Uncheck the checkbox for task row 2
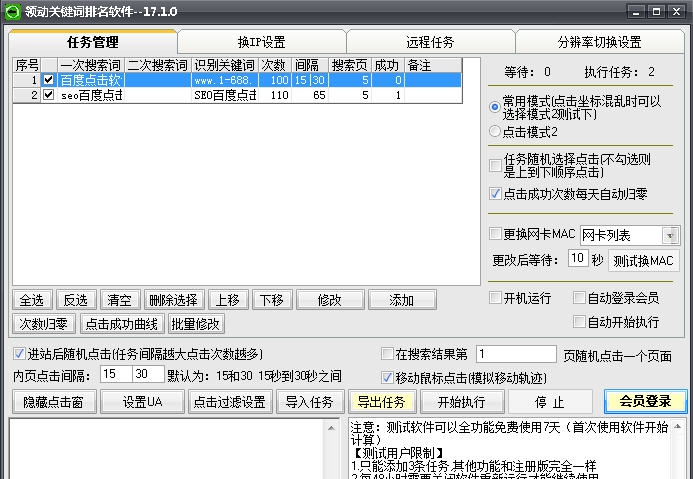The image size is (693, 479). tap(49, 95)
